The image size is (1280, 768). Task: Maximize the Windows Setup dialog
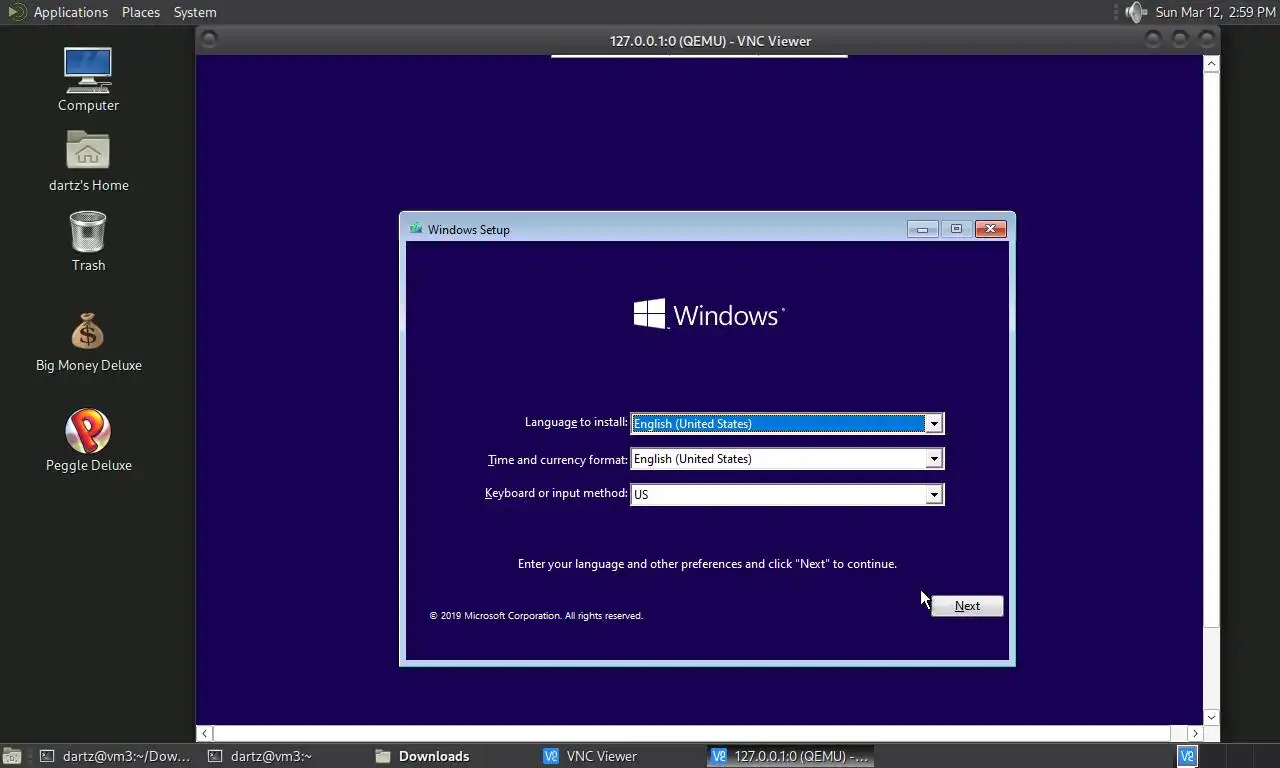[x=956, y=229]
